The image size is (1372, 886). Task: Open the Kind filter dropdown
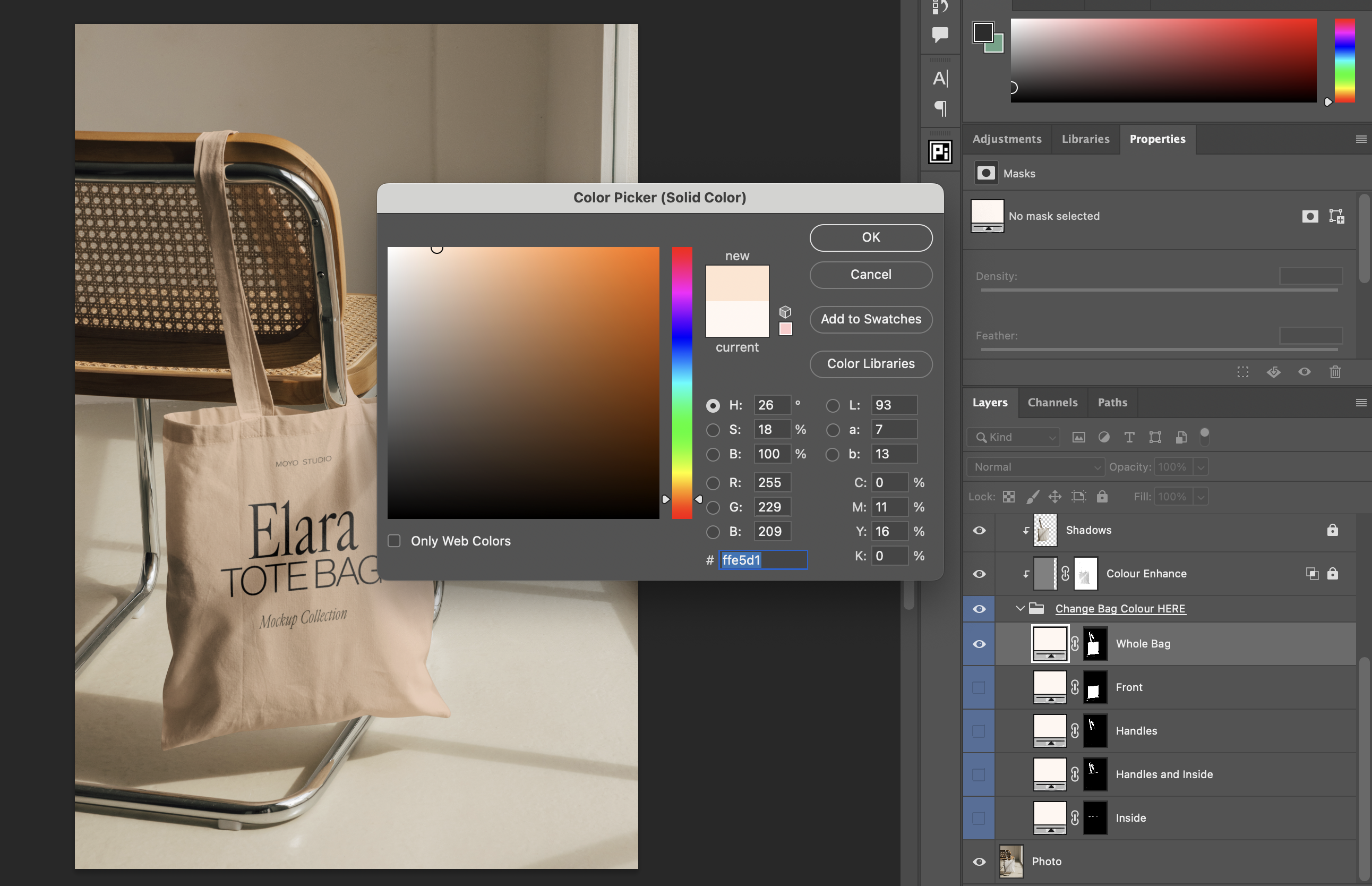click(x=1013, y=437)
